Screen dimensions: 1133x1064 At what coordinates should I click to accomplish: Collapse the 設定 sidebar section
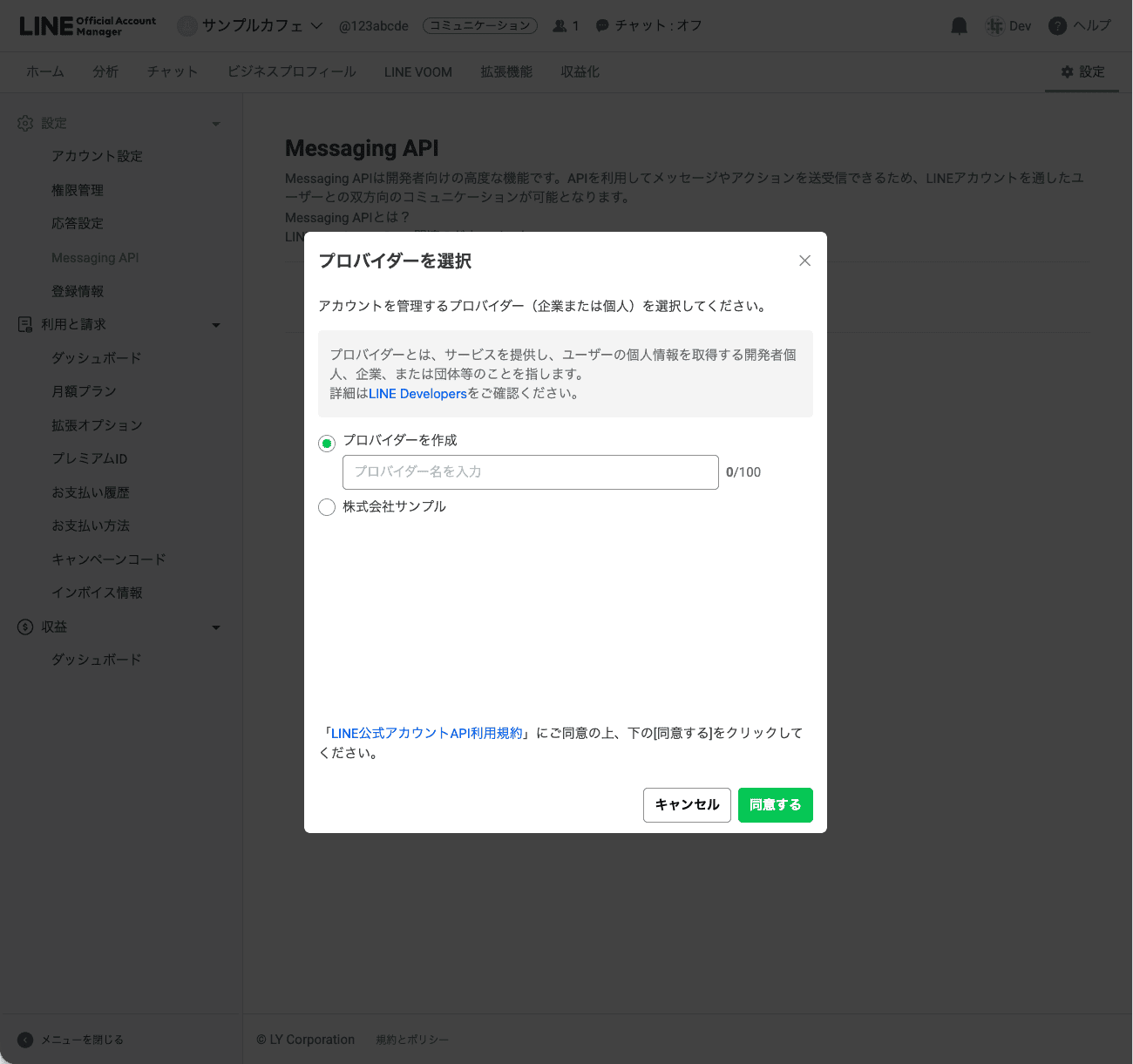pyautogui.click(x=216, y=124)
